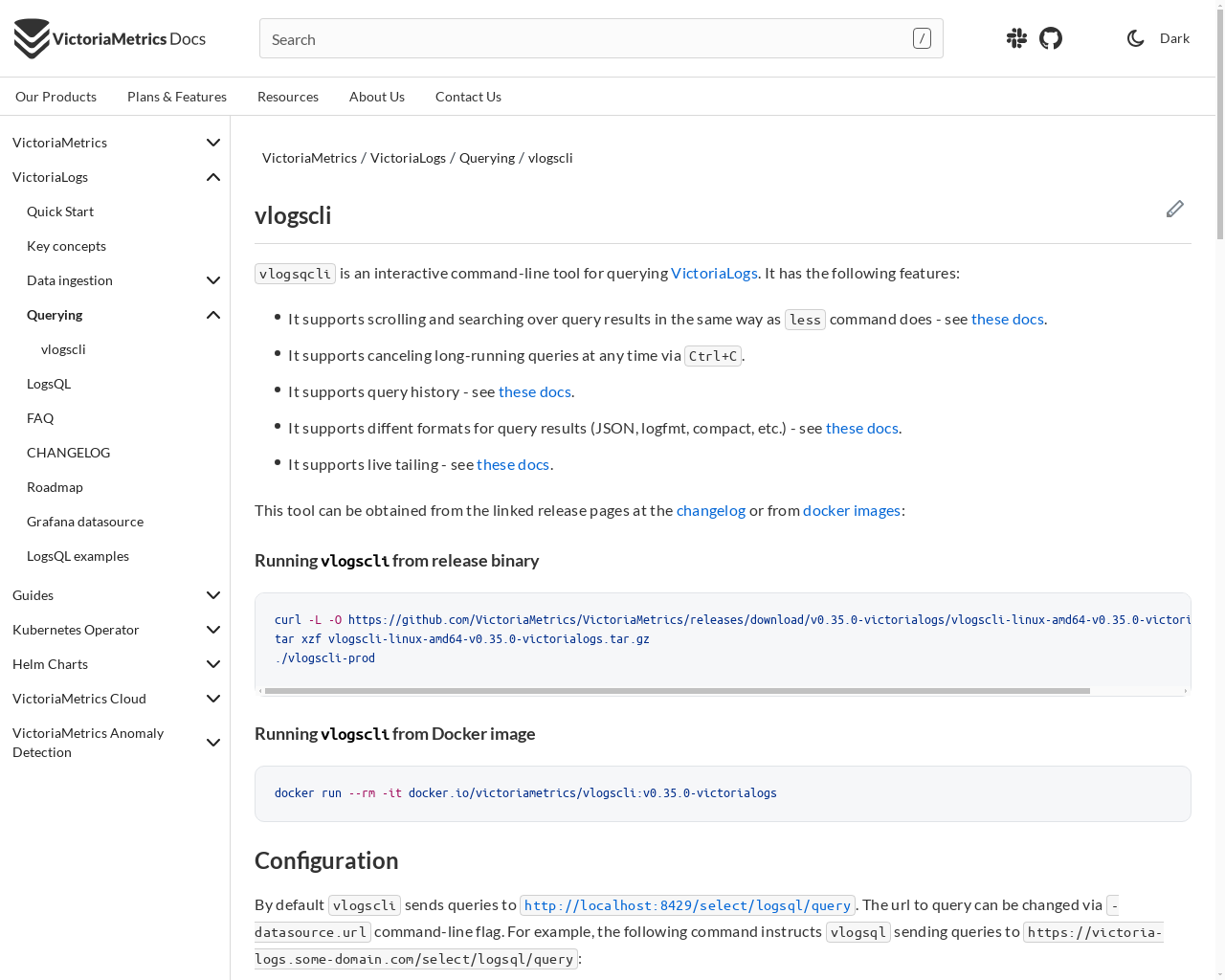
Task: Open these docs link about query history
Action: (x=534, y=391)
